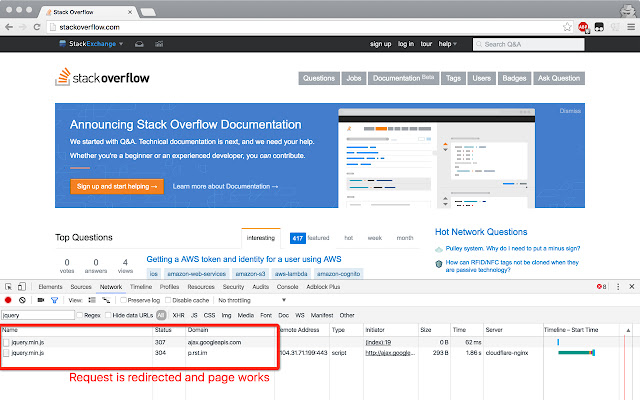The height and width of the screenshot is (400, 640).
Task: Open the Stack Exchange inbox icon
Action: (x=139, y=44)
